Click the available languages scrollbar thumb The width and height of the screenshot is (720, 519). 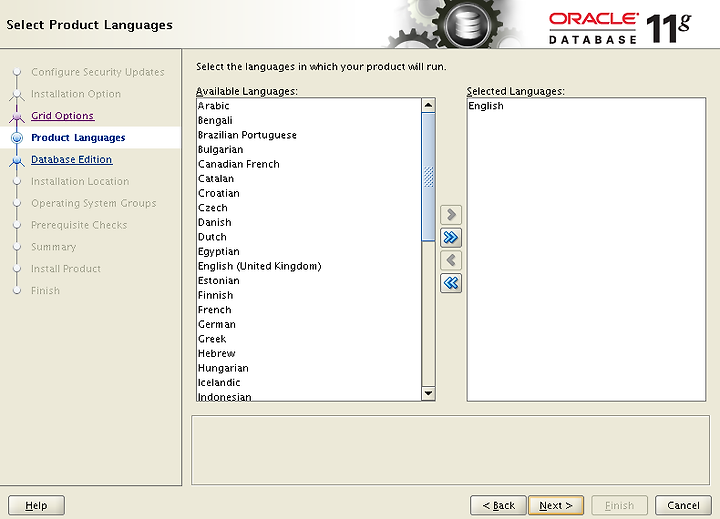tap(428, 177)
